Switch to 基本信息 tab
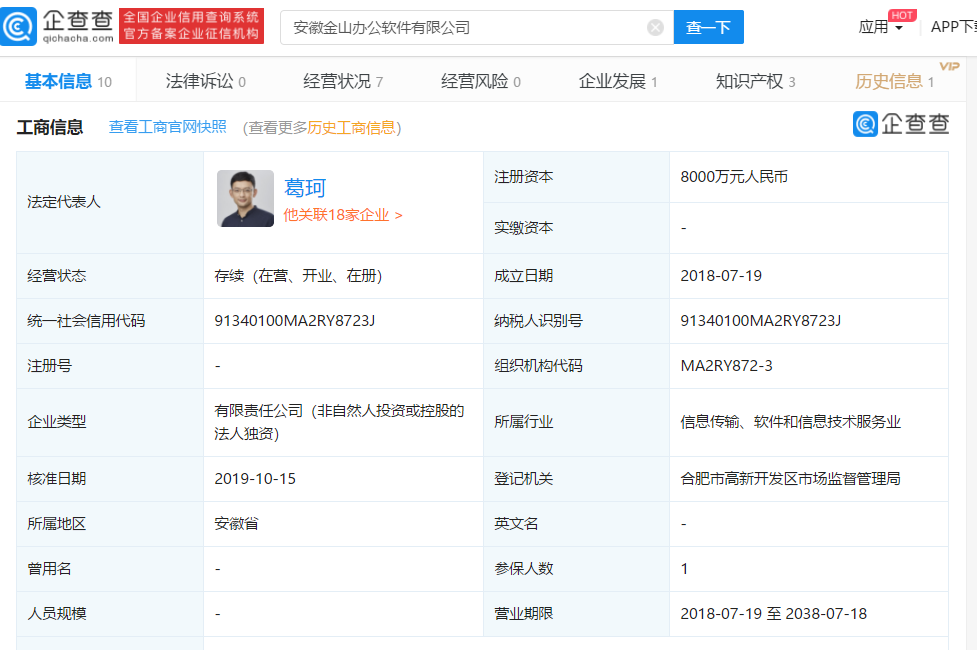 tap(58, 82)
